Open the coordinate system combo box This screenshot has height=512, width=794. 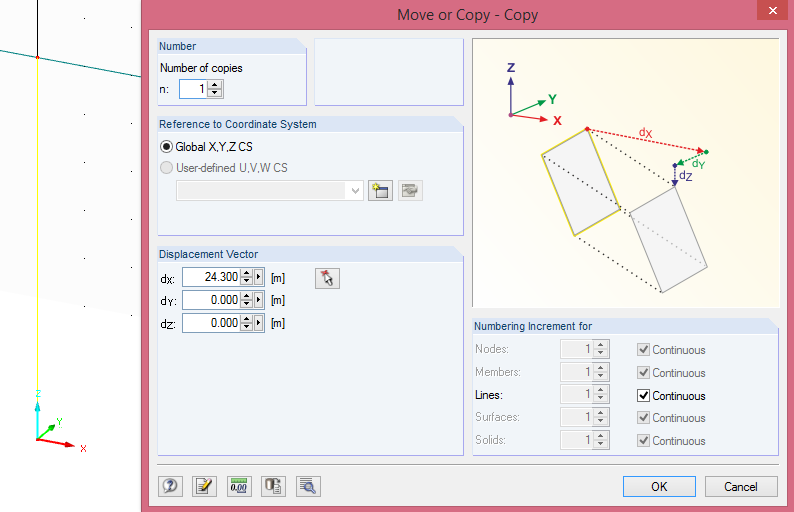click(x=269, y=191)
